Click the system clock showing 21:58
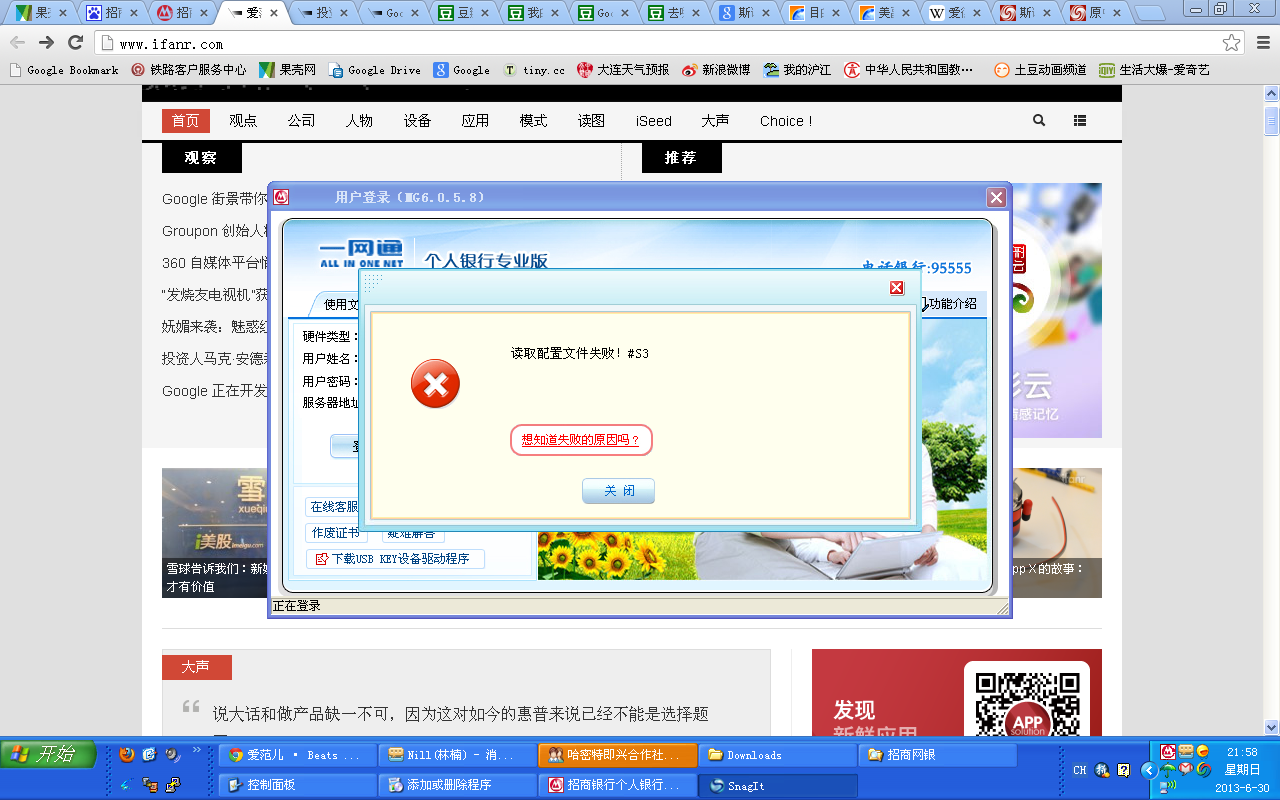 click(x=1241, y=752)
